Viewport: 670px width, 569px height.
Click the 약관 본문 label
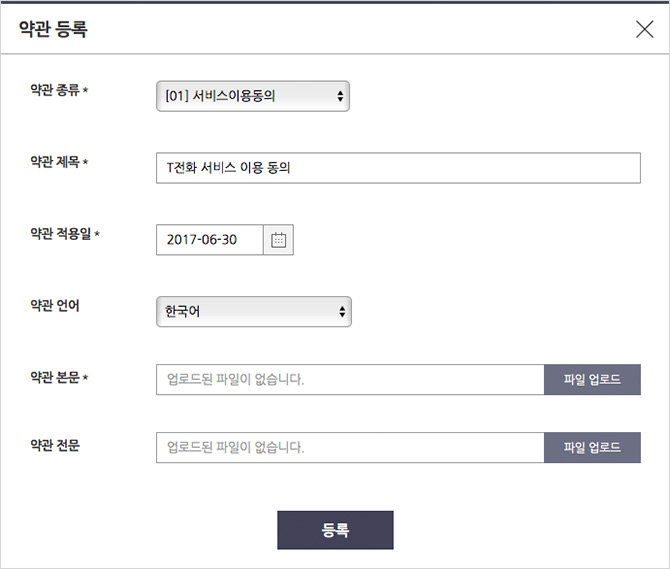tap(55, 377)
